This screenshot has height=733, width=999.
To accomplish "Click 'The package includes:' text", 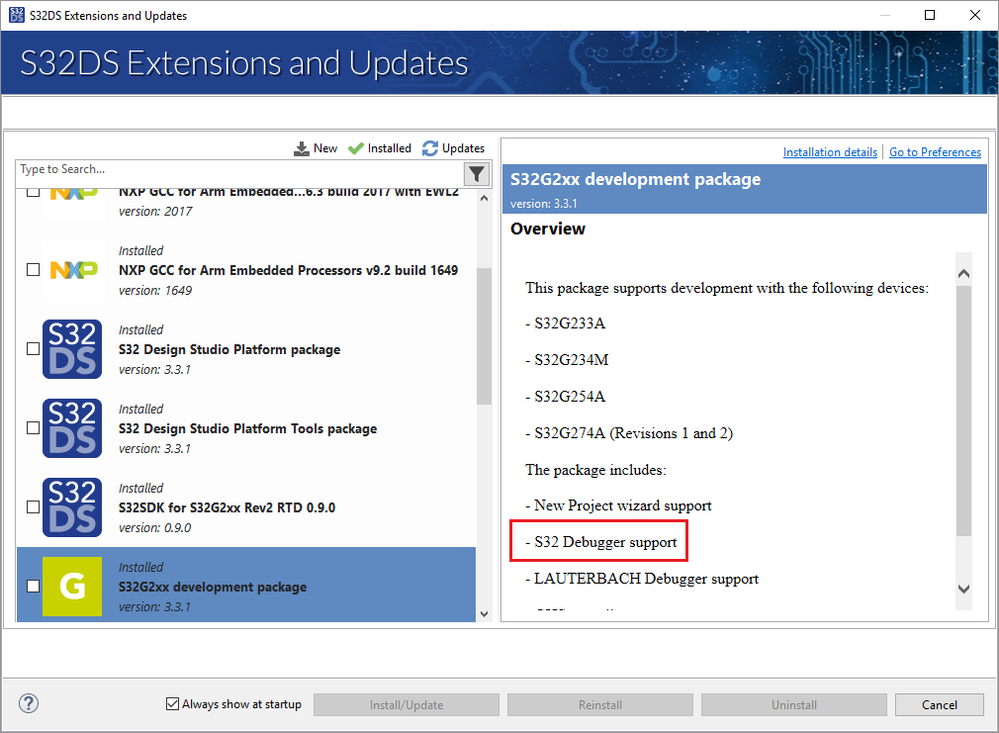I will pyautogui.click(x=596, y=470).
